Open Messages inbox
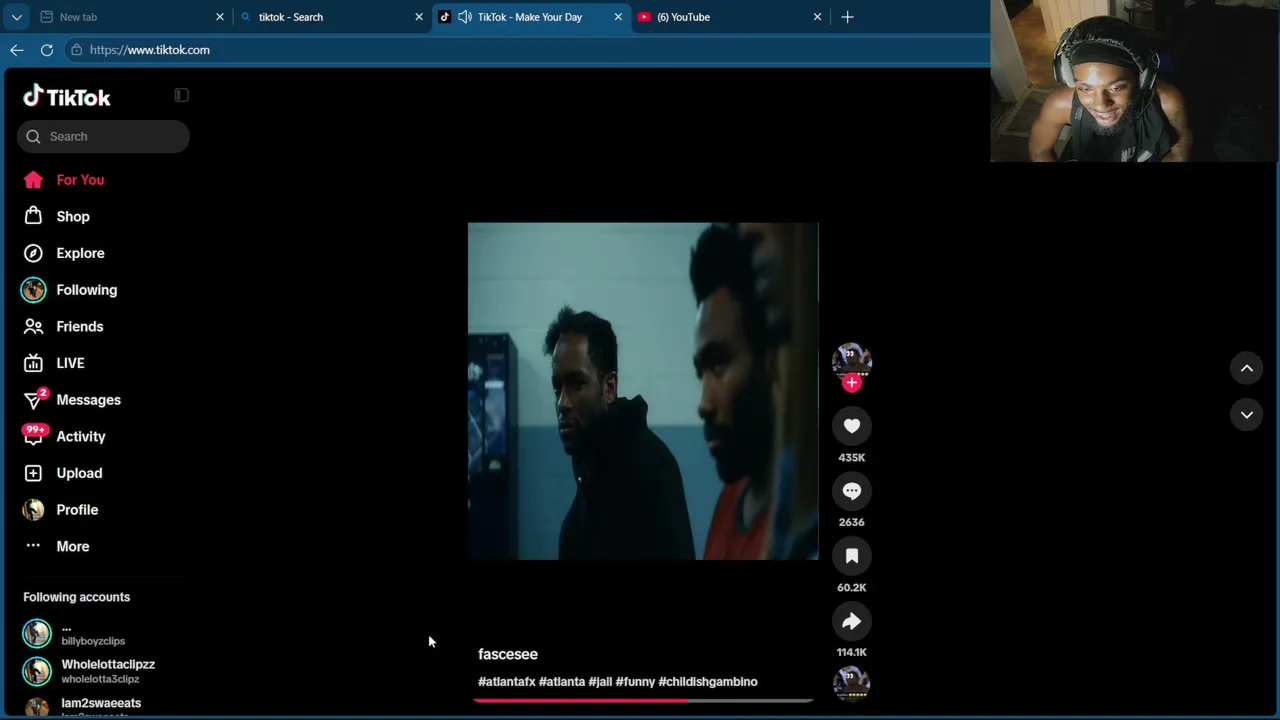Image resolution: width=1280 pixels, height=720 pixels. click(88, 400)
